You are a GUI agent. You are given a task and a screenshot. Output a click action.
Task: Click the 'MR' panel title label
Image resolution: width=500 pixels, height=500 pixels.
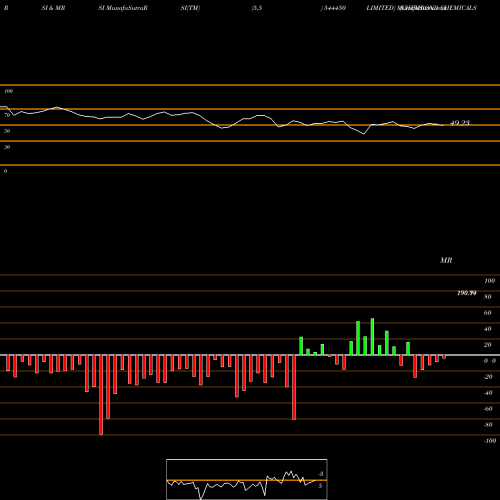(446, 260)
